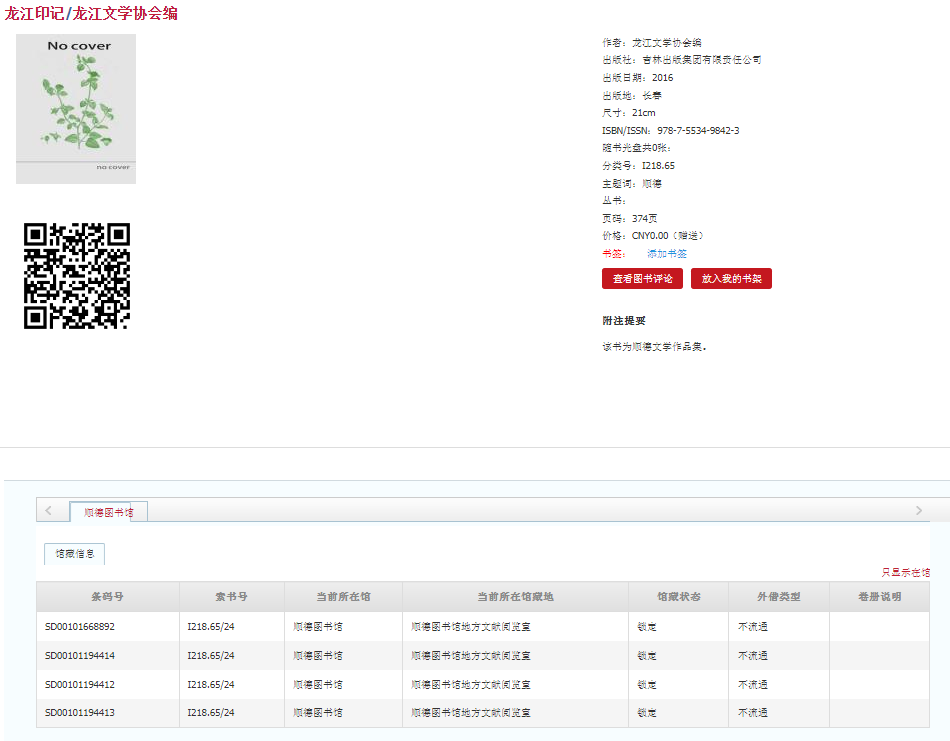Click the 条码号 column header
This screenshot has height=741, width=950.
(x=108, y=597)
